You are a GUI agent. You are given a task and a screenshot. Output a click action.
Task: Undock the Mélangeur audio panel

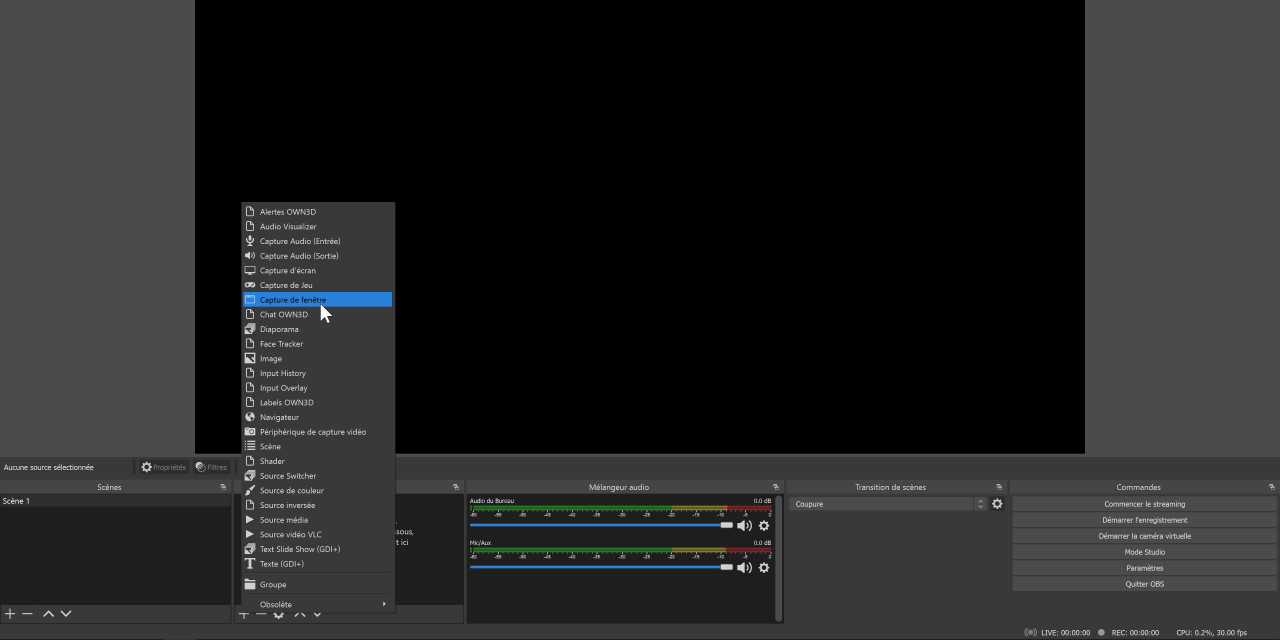coord(775,487)
